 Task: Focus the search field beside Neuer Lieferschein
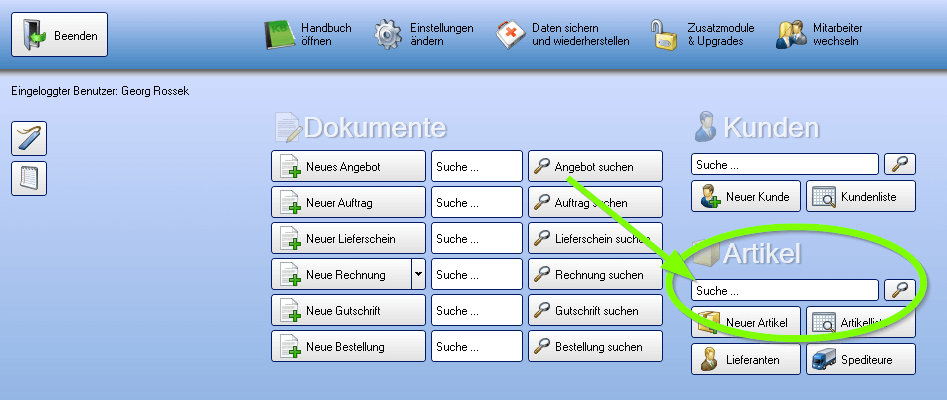click(x=477, y=239)
